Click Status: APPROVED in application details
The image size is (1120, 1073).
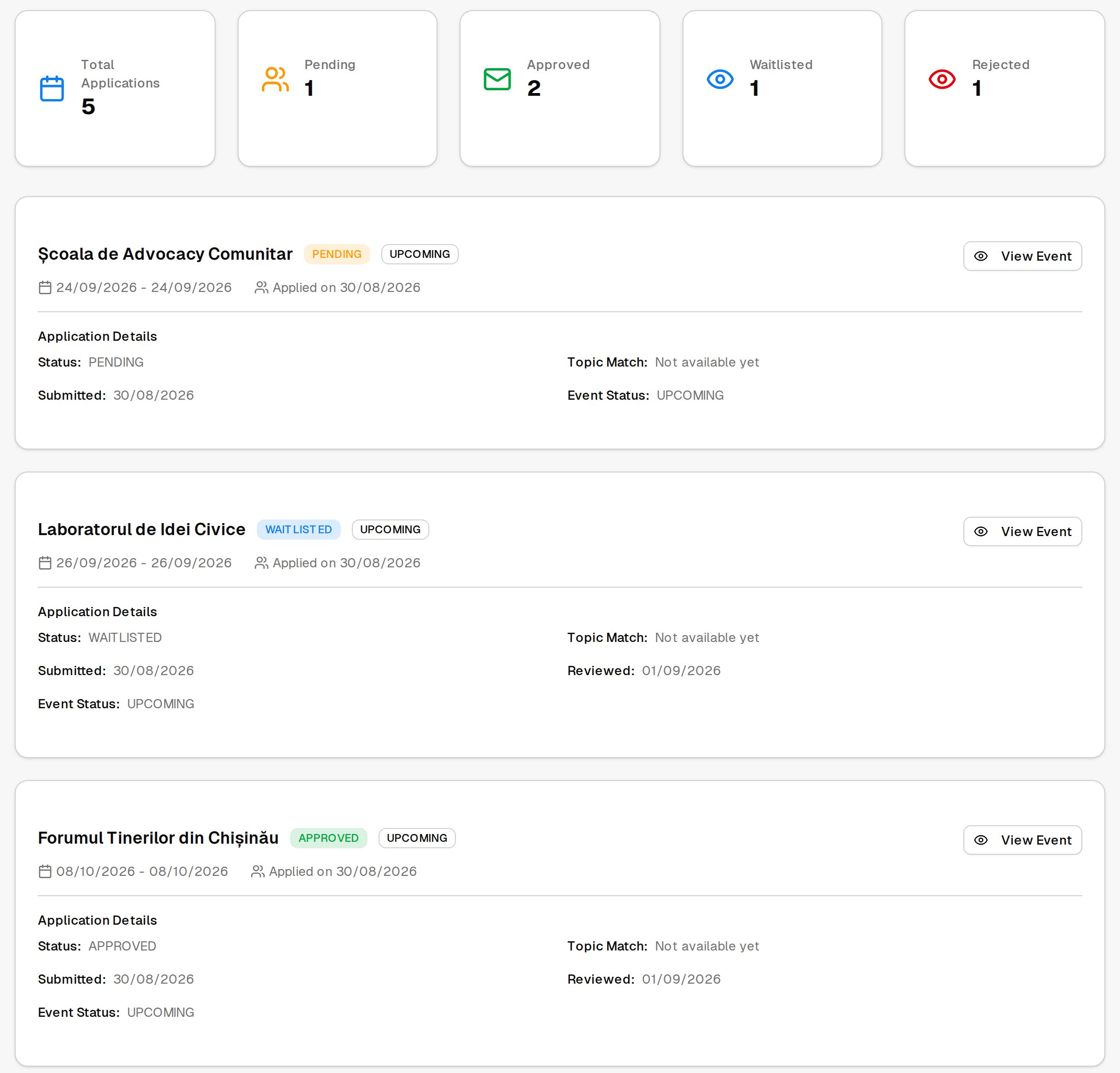coord(97,946)
